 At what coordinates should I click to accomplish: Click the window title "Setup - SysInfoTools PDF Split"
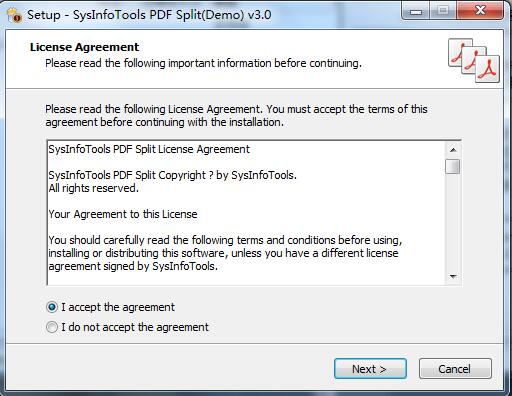coord(149,15)
